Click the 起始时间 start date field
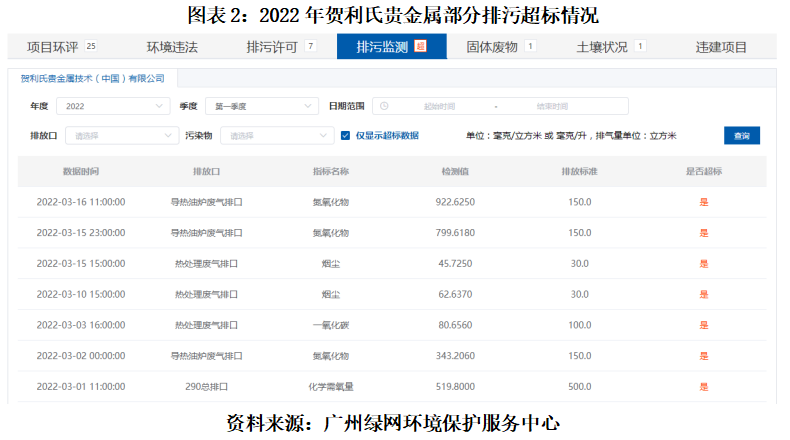Image resolution: width=790 pixels, height=440 pixels. (x=439, y=106)
